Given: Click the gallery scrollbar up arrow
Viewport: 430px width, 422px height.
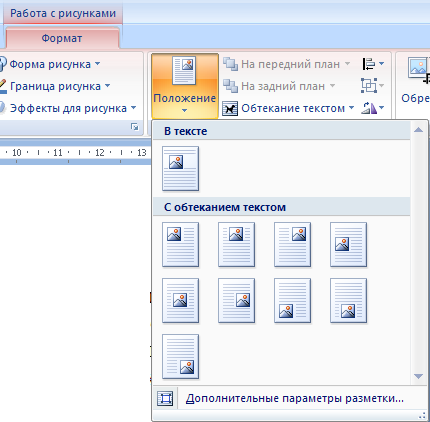Looking at the screenshot, I should click(418, 130).
